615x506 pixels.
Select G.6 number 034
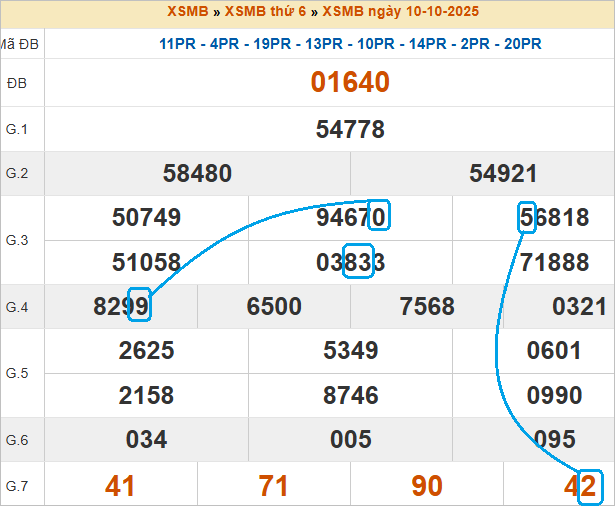click(146, 439)
